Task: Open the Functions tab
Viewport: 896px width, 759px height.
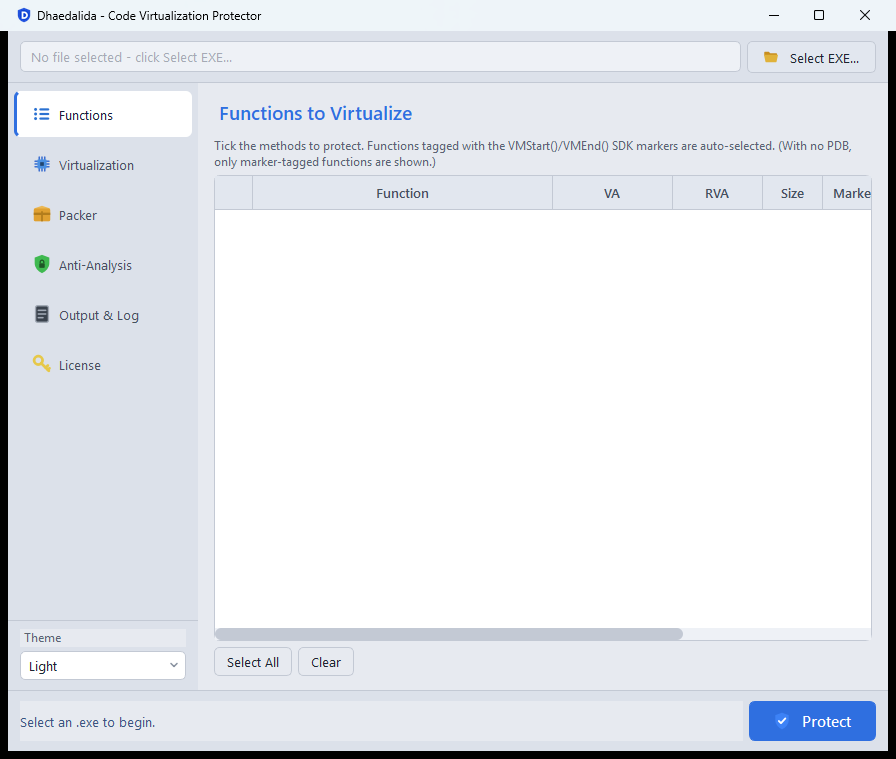Action: pyautogui.click(x=103, y=114)
